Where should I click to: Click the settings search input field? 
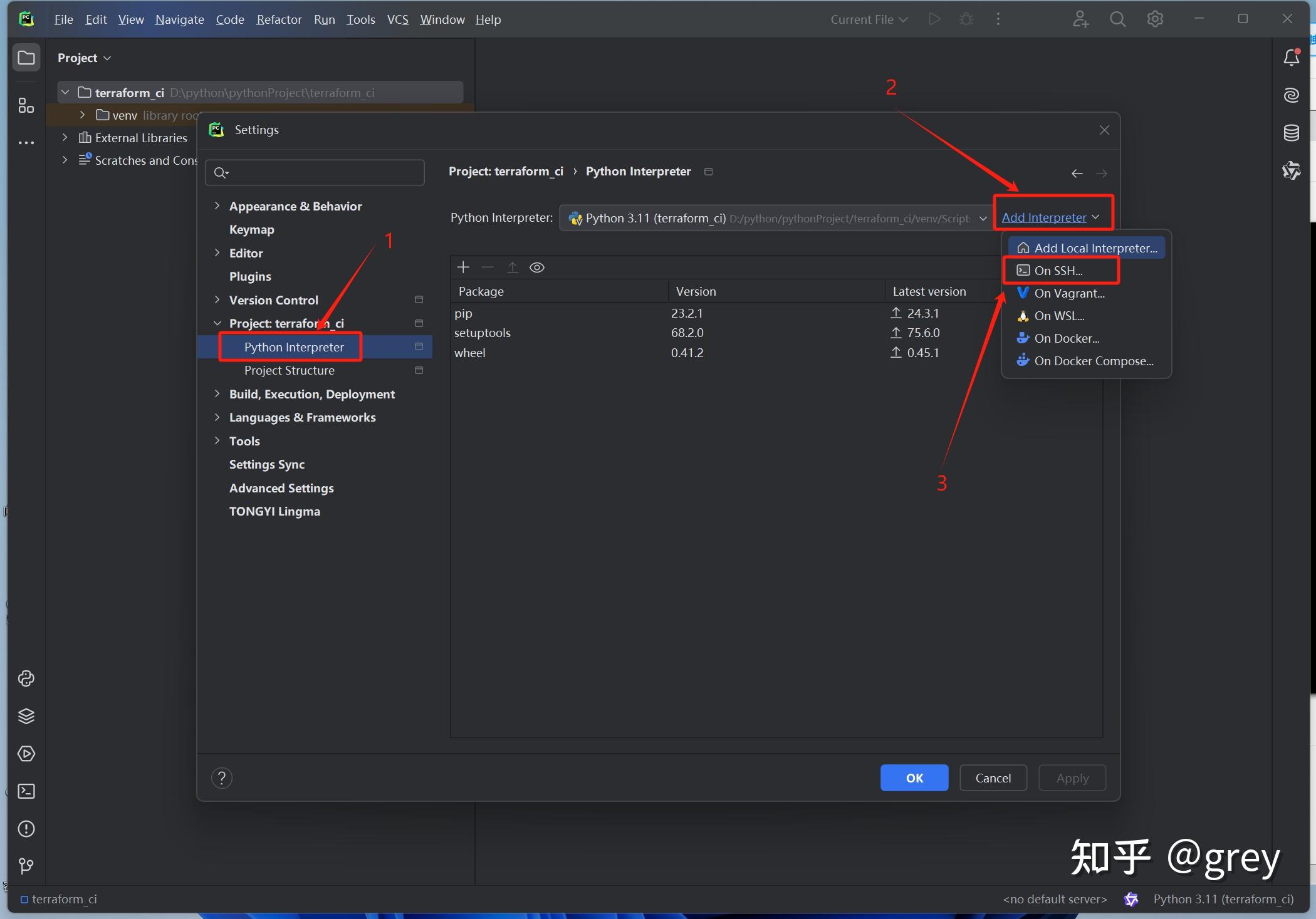(x=320, y=172)
